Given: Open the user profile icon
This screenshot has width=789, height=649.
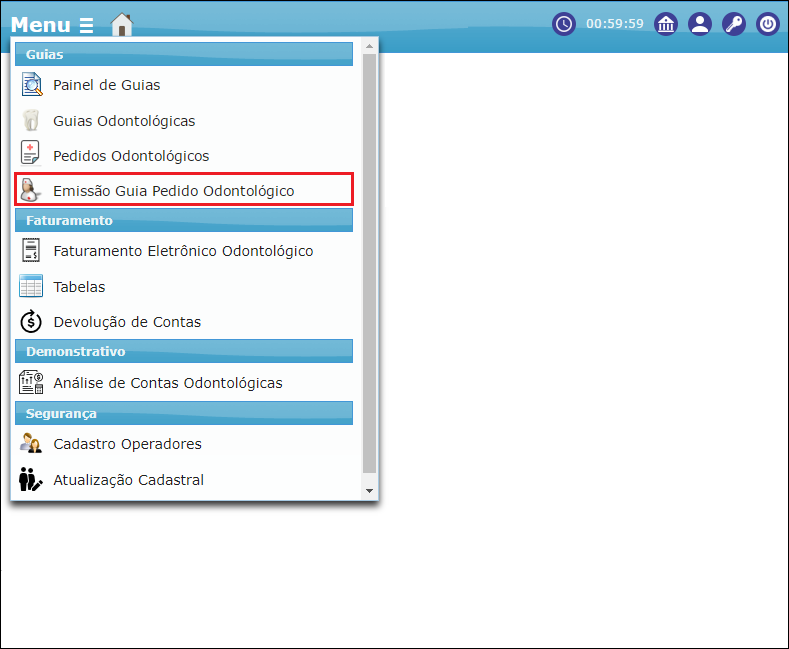Looking at the screenshot, I should (700, 24).
